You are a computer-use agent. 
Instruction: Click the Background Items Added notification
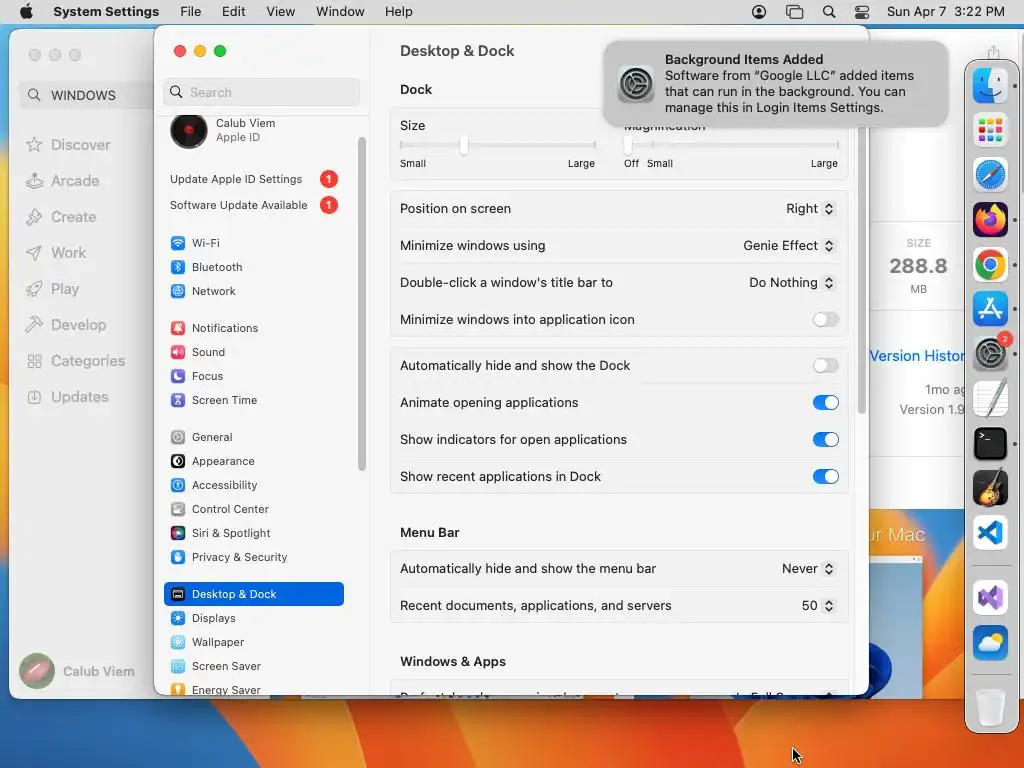pos(776,84)
